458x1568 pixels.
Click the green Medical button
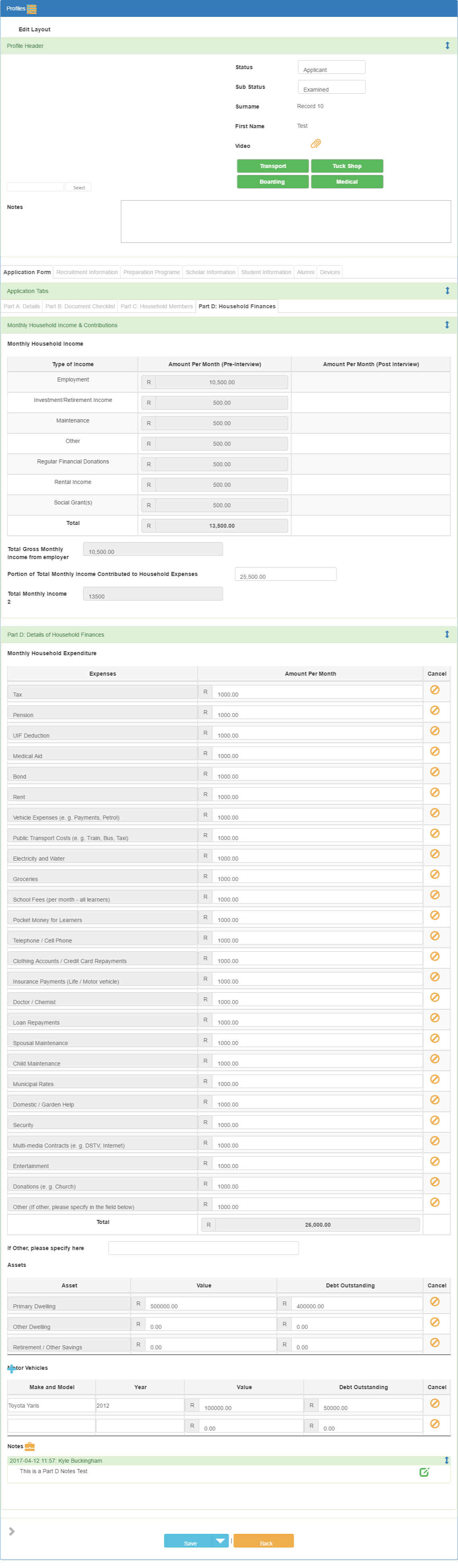point(347,182)
